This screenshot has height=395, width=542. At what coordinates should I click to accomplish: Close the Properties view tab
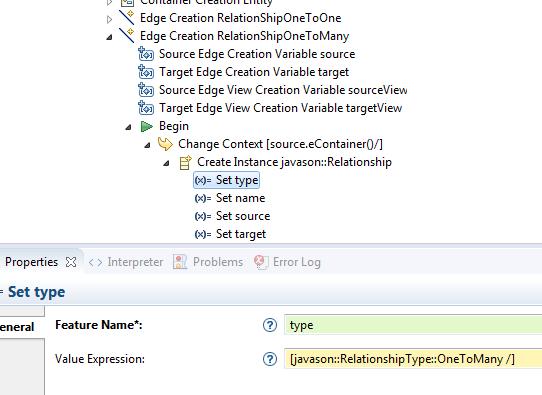pyautogui.click(x=71, y=262)
